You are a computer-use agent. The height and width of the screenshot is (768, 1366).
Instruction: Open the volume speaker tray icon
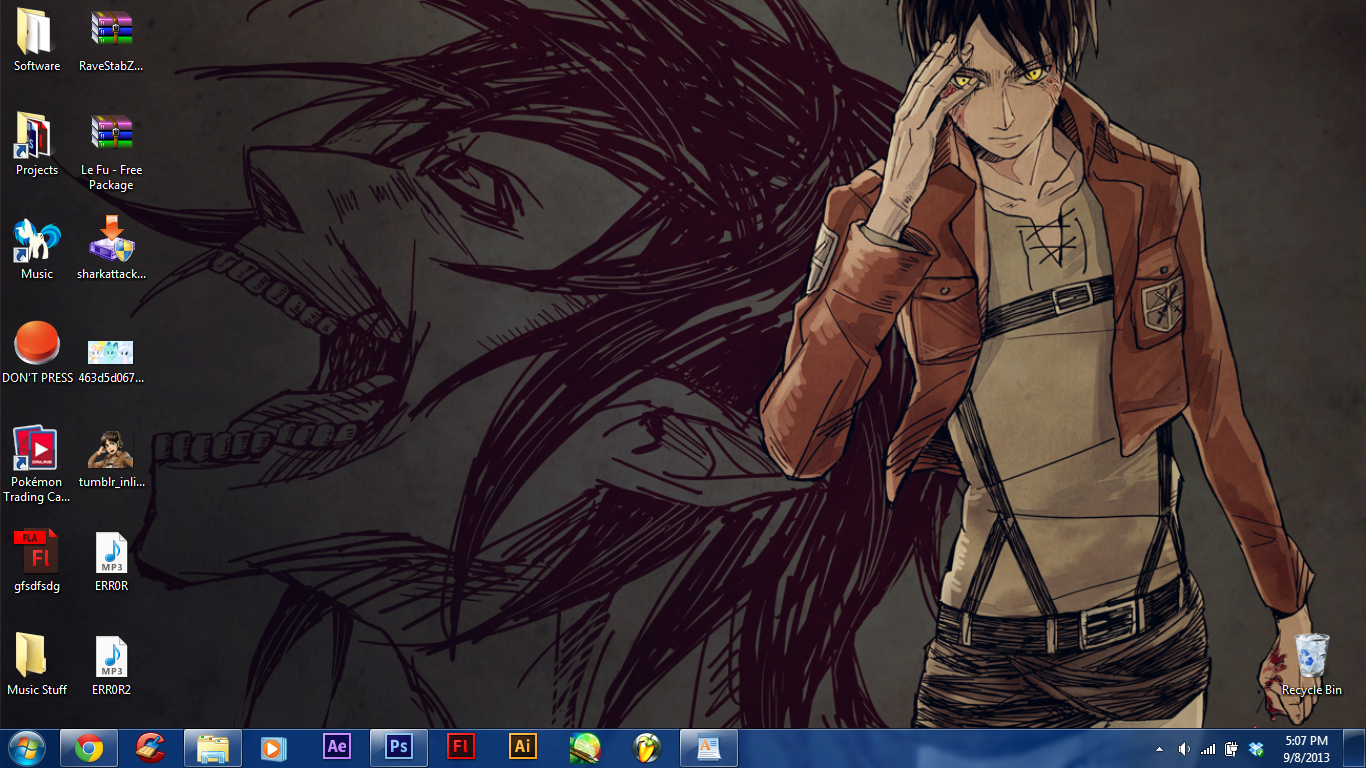(x=1184, y=748)
